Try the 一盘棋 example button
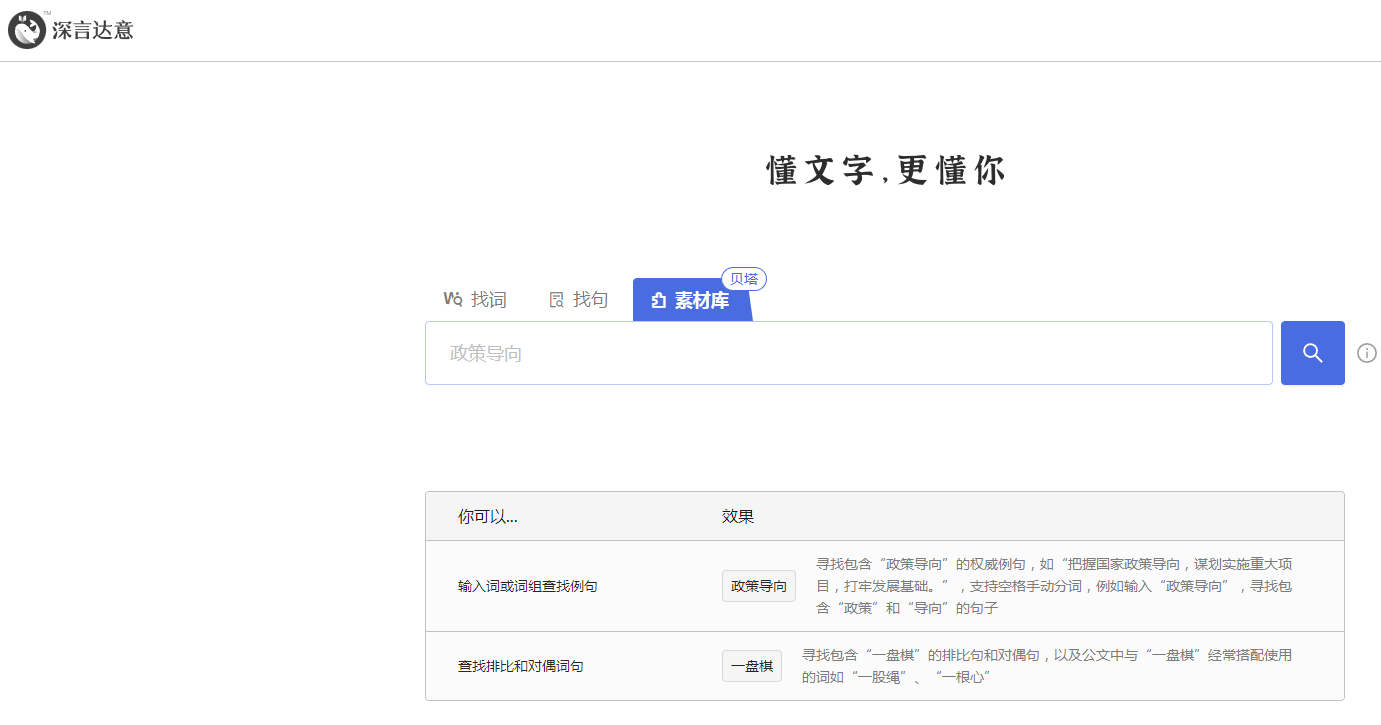 [751, 666]
